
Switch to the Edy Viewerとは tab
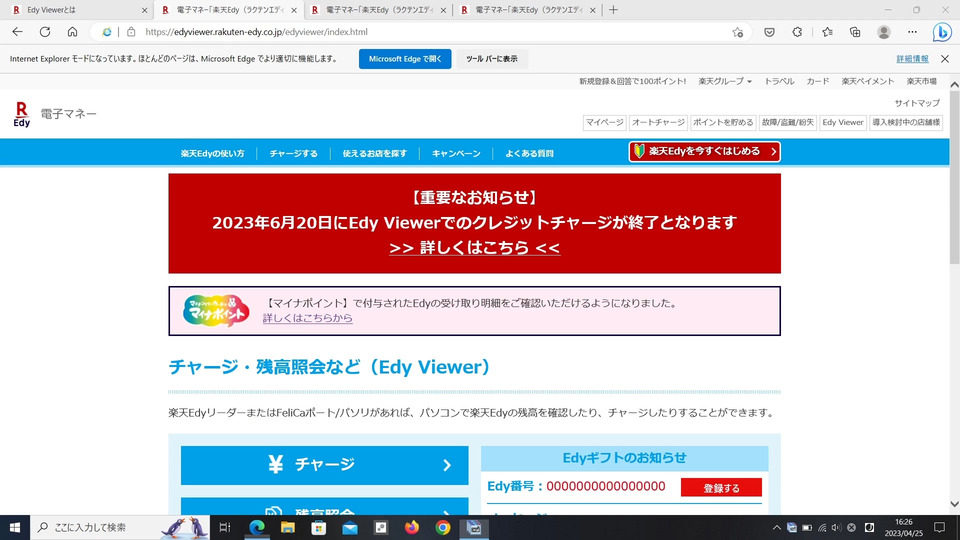[x=77, y=10]
